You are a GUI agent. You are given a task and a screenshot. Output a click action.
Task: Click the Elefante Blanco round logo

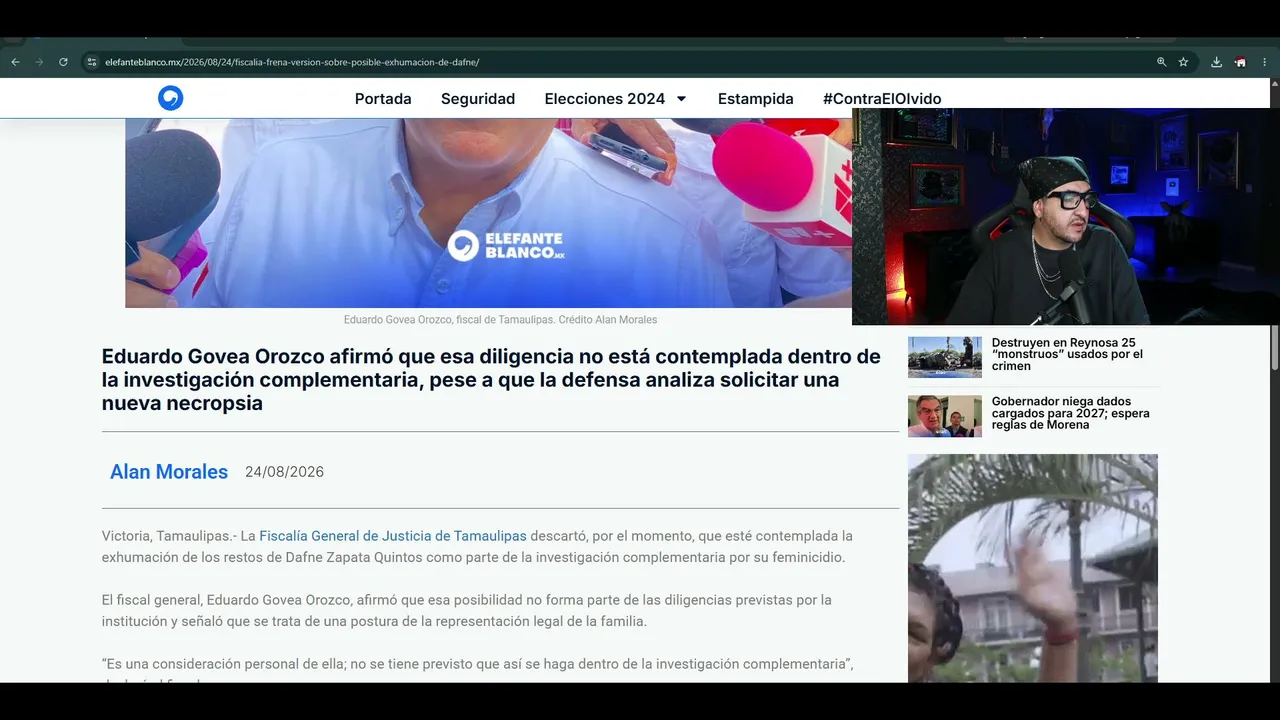click(170, 98)
